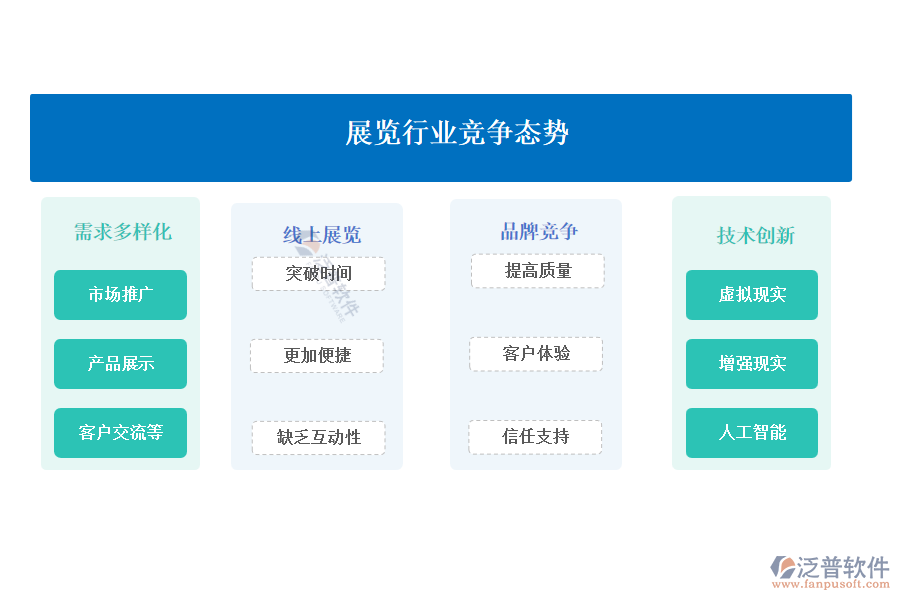Click the 信任支持 box
The width and height of the screenshot is (900, 600).
535,437
